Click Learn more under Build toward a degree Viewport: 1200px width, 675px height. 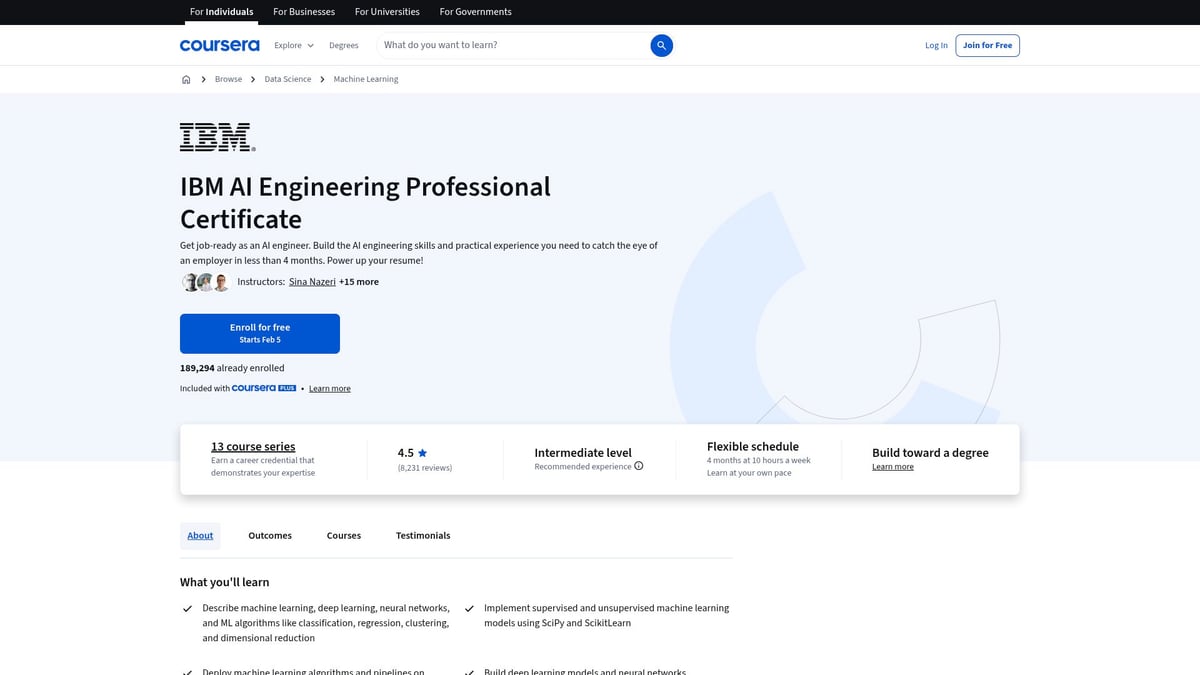click(x=893, y=467)
